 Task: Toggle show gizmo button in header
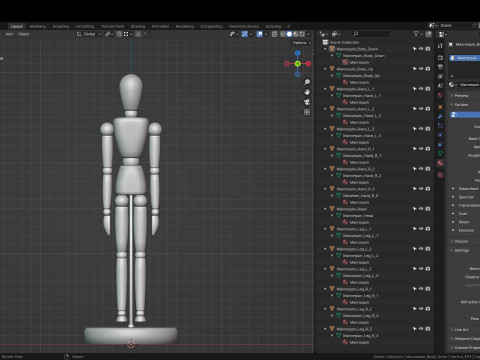245,34
